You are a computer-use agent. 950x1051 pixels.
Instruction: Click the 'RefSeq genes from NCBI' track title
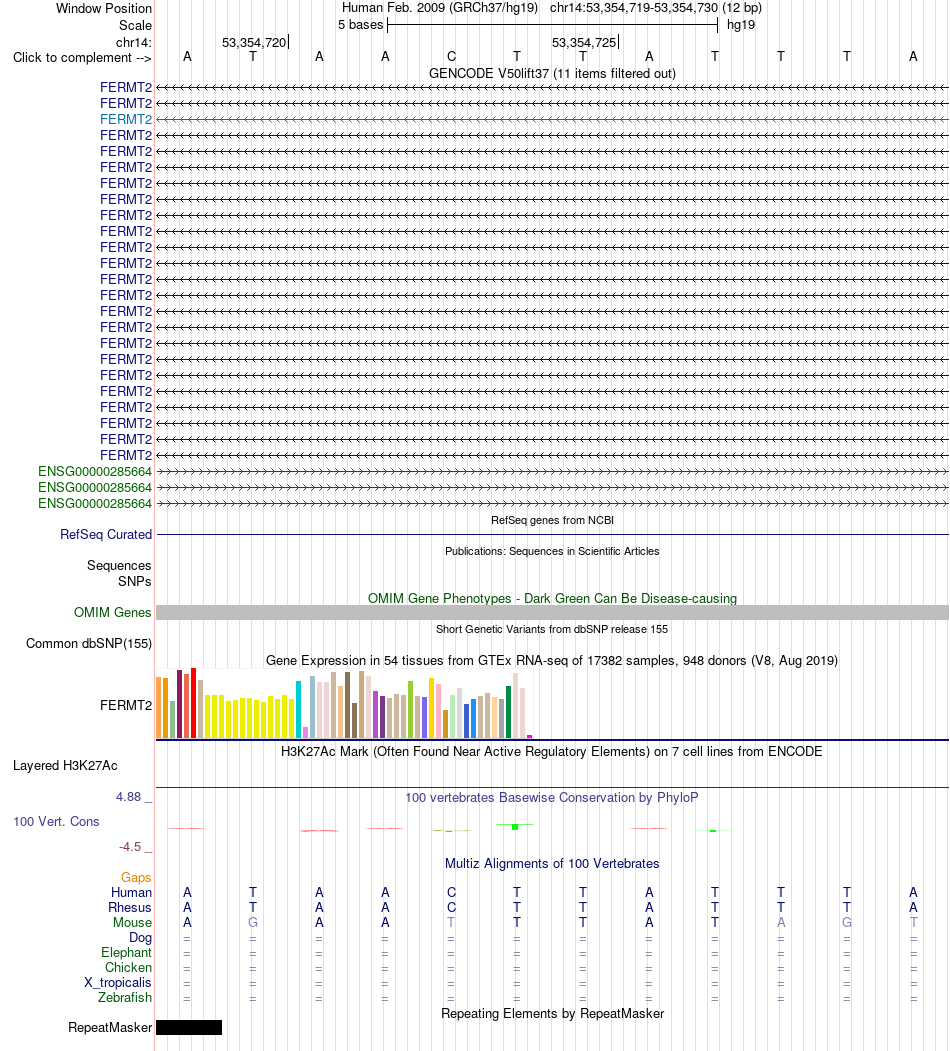tap(552, 520)
